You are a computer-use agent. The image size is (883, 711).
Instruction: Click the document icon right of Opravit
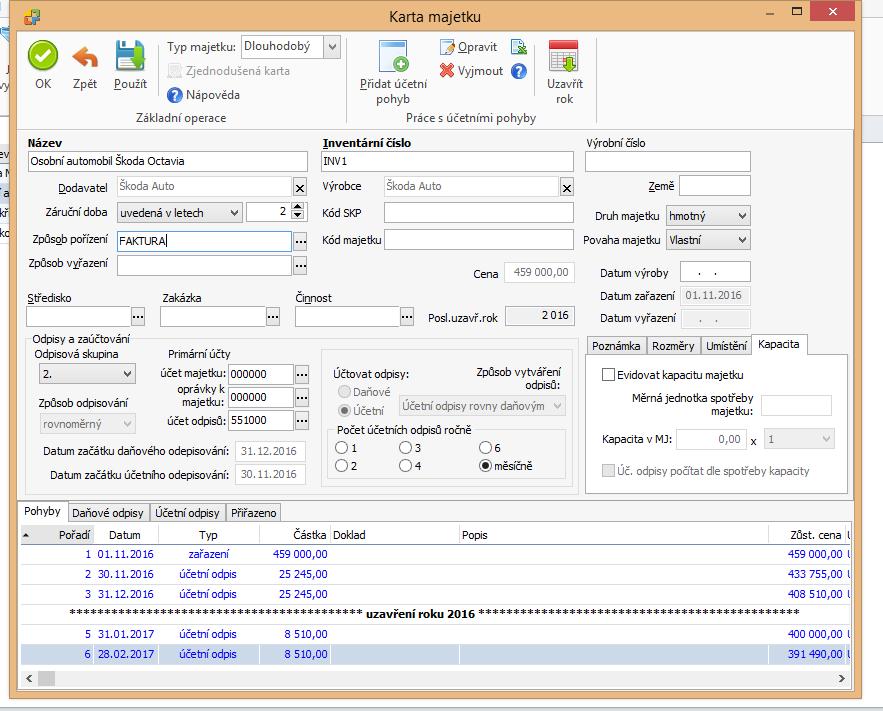tap(519, 47)
